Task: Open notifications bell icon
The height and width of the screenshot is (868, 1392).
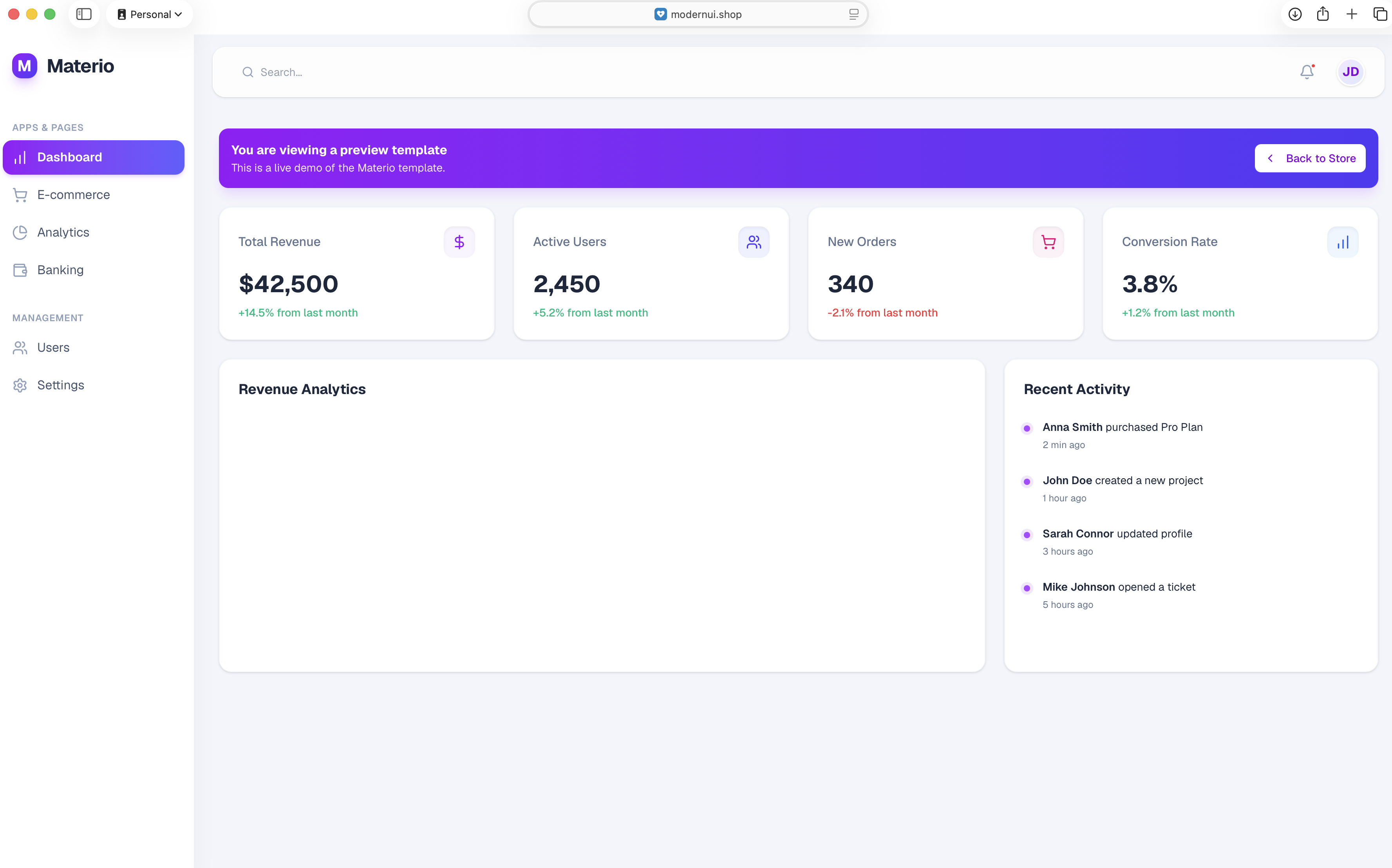Action: click(1307, 72)
